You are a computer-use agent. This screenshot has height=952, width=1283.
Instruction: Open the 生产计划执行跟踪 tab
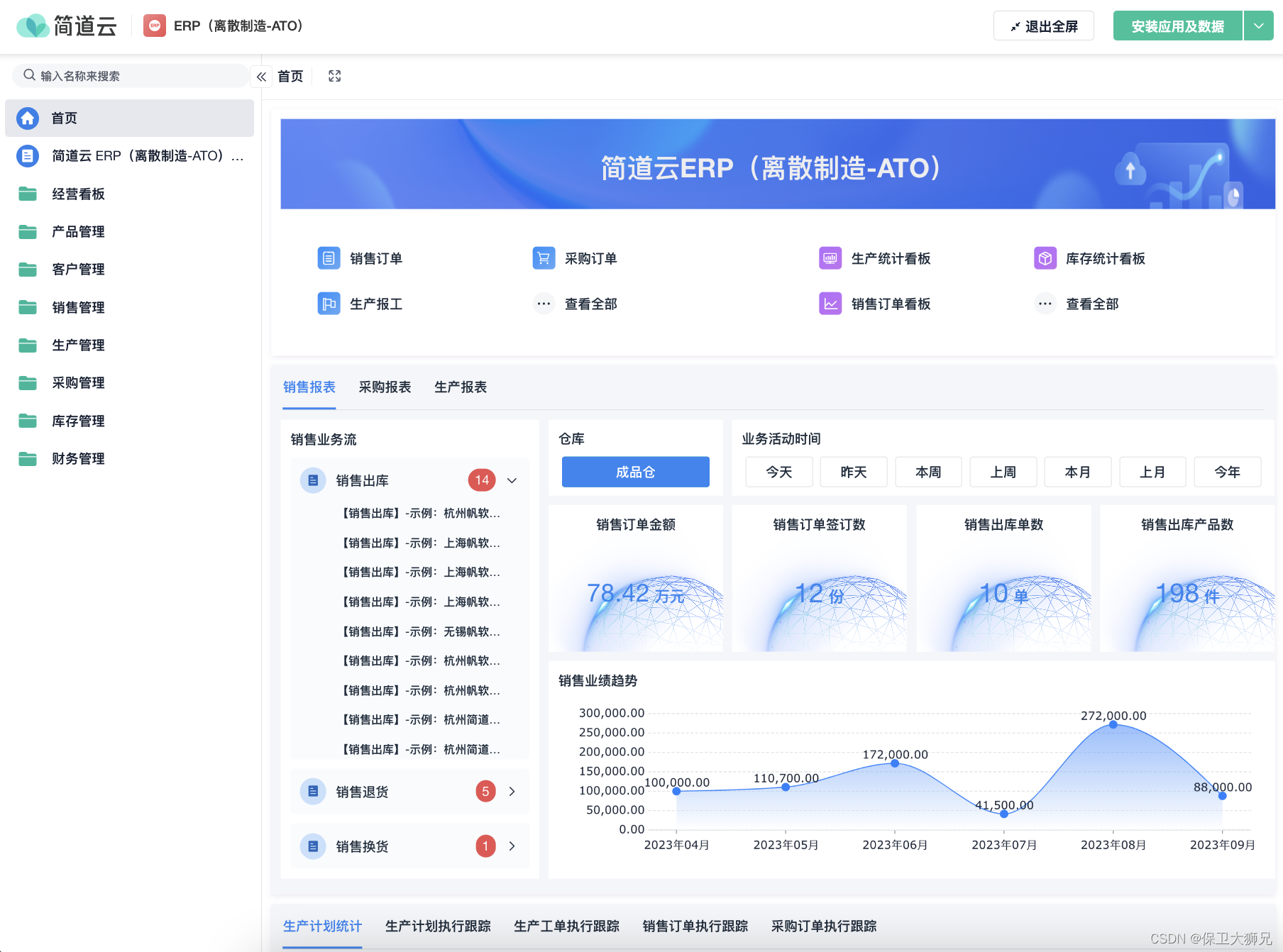(x=438, y=926)
